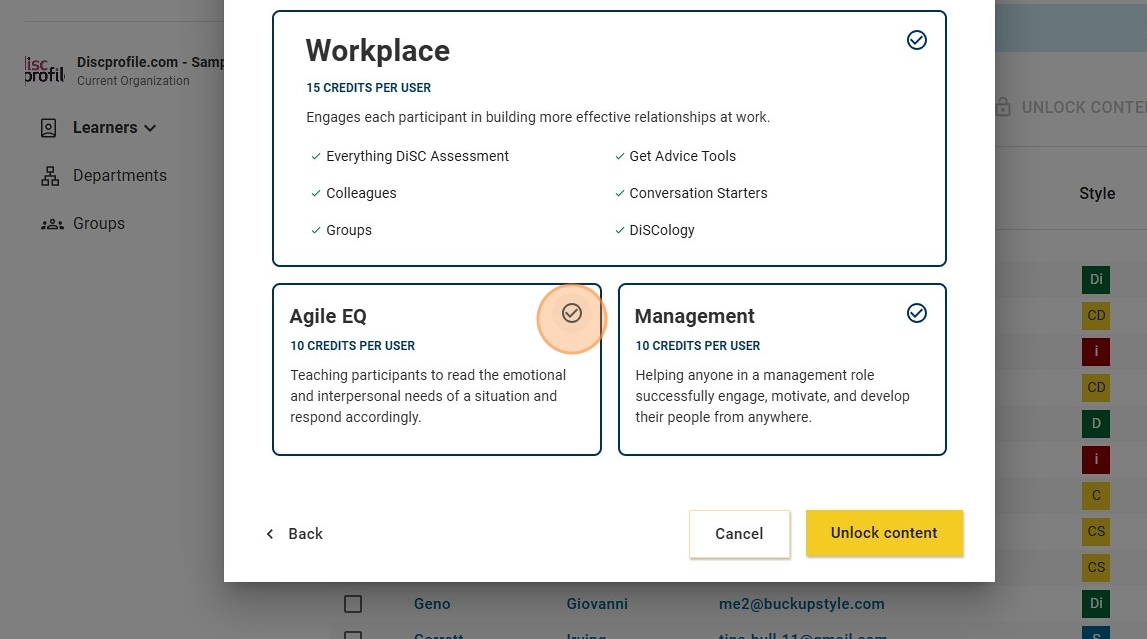Click the Unlock Content lock icon behind dialog
1147x639 pixels.
pos(1003,107)
